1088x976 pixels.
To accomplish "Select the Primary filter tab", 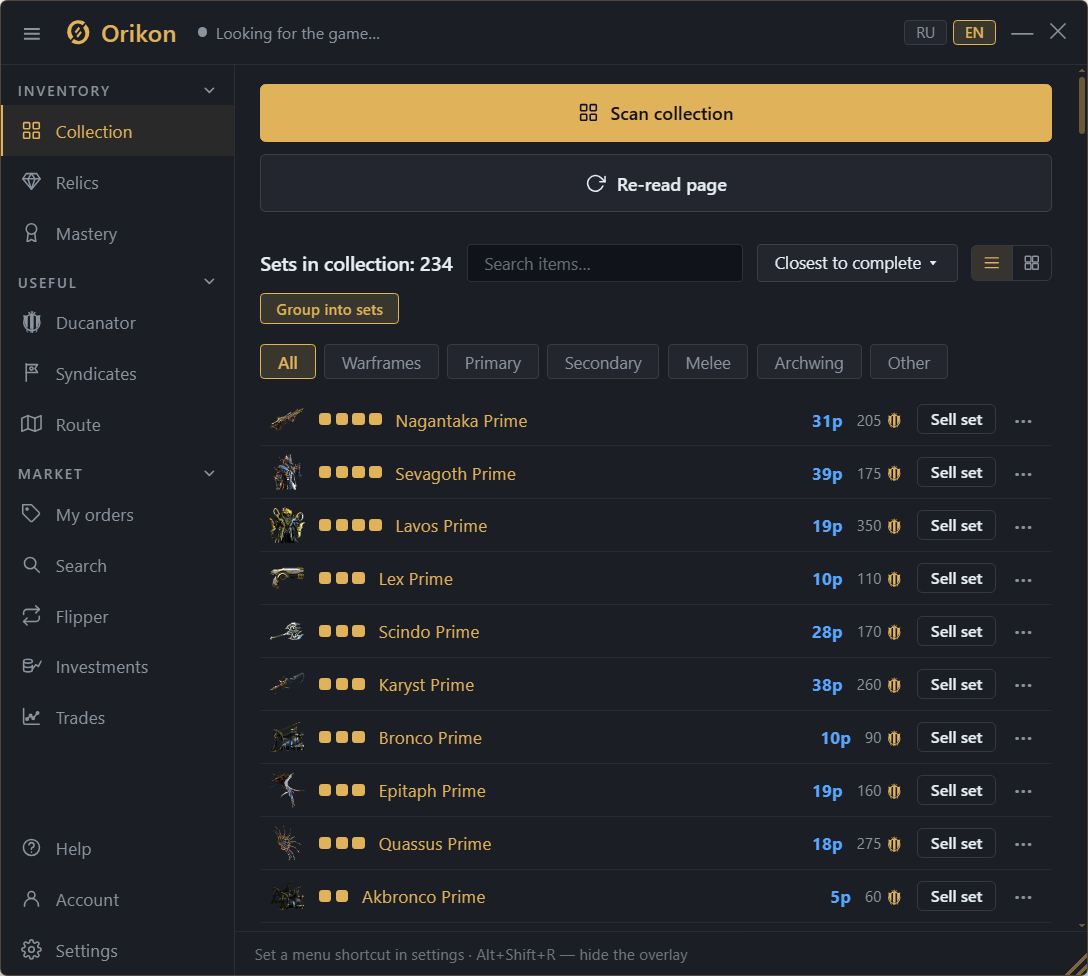I will tap(493, 362).
